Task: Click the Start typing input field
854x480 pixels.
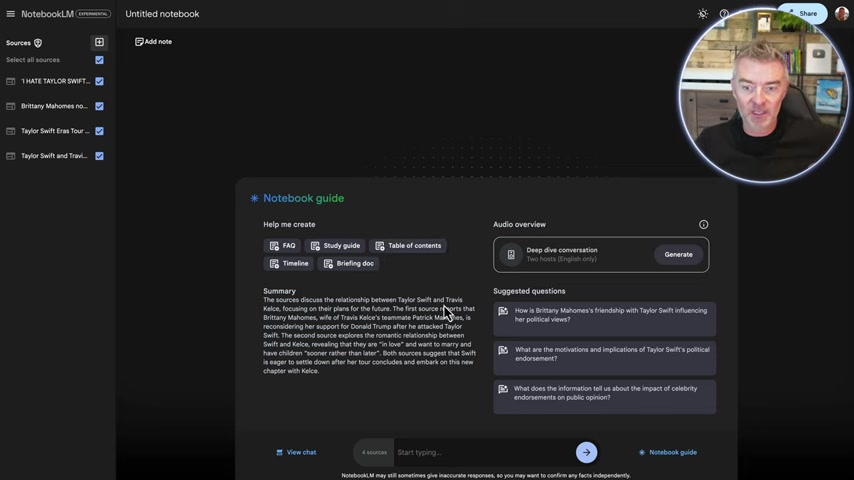Action: 484,452
